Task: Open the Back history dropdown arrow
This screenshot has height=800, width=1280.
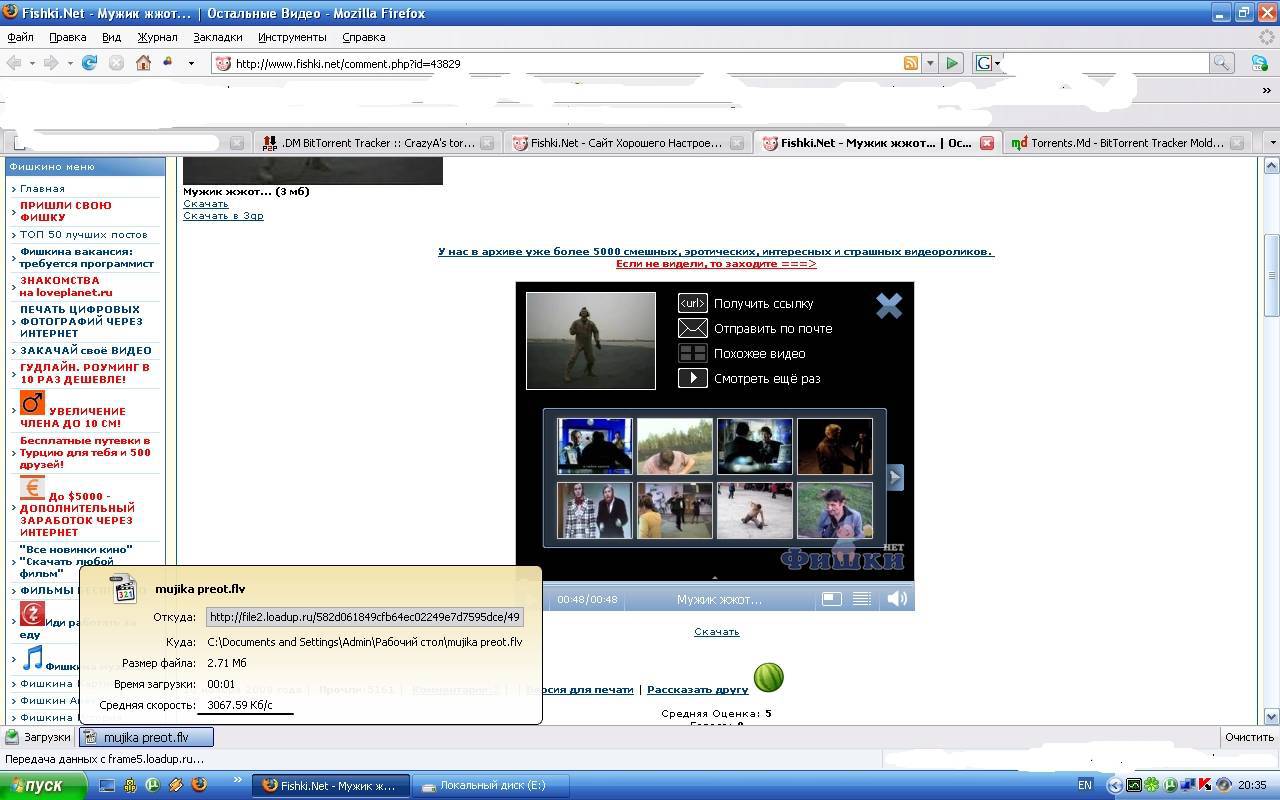Action: point(32,63)
